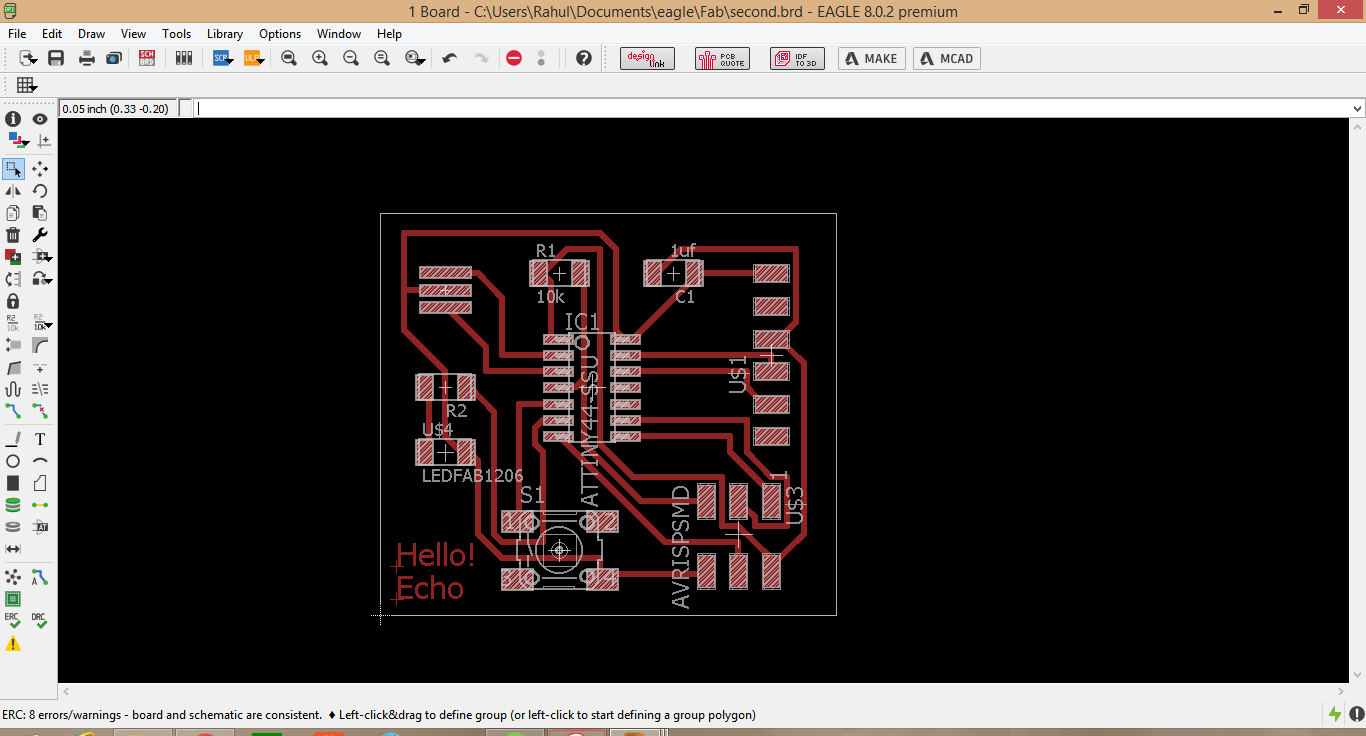The height and width of the screenshot is (736, 1366).
Task: Run the ERC check
Action: (13, 621)
